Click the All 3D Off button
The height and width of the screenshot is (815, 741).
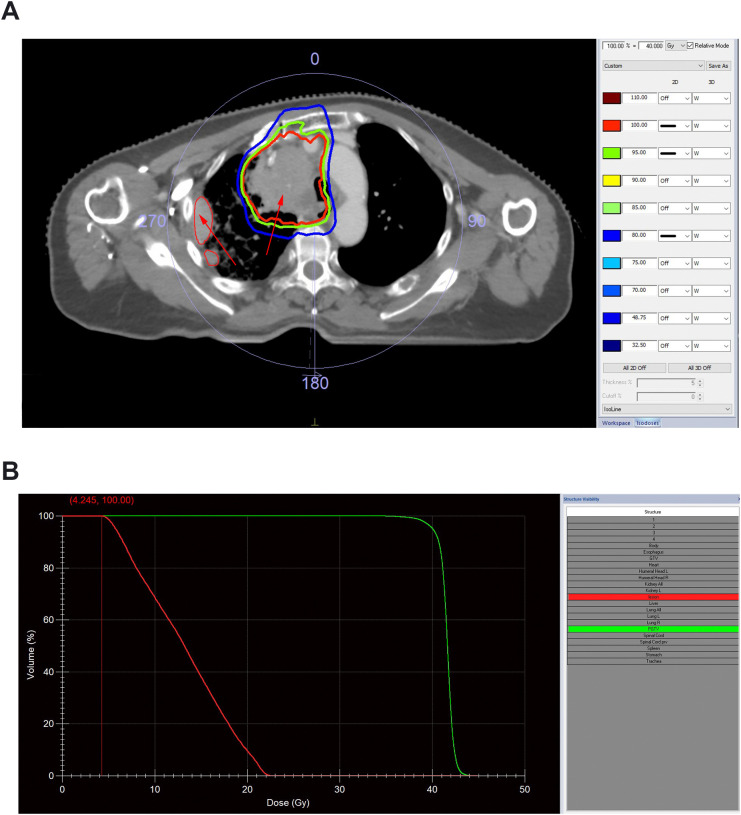(699, 367)
